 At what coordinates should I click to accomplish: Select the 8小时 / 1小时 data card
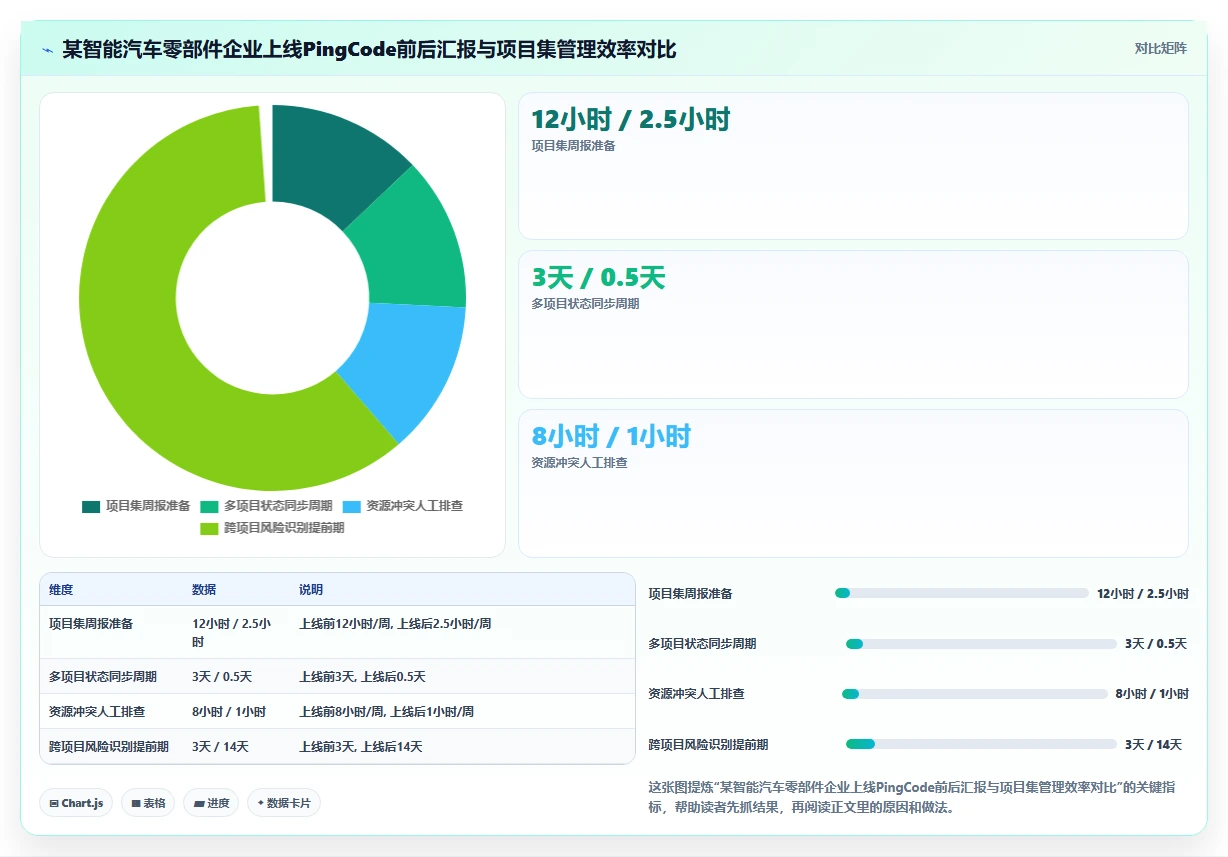click(x=853, y=483)
